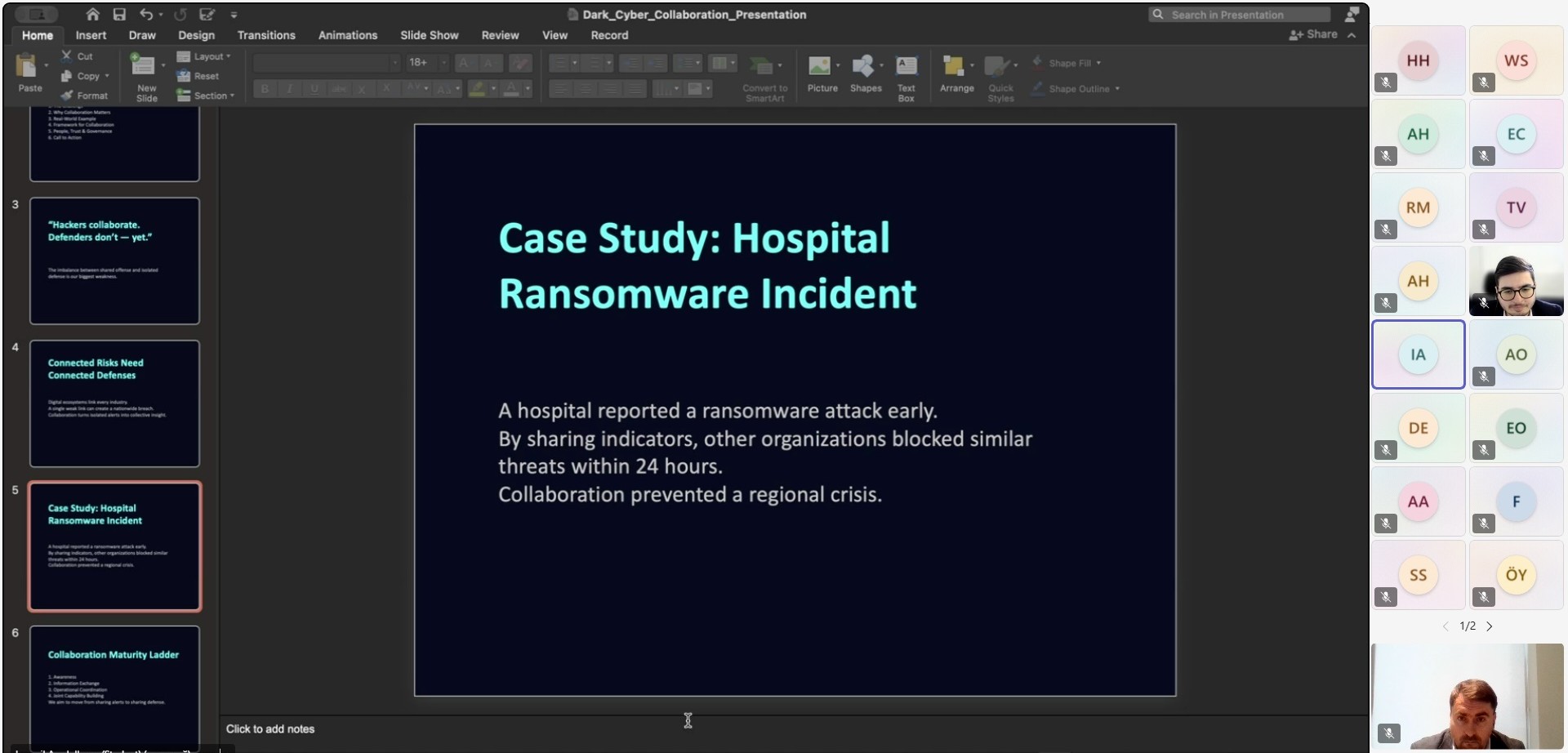Click the Save icon in title bar
The image size is (1568, 753).
(119, 15)
